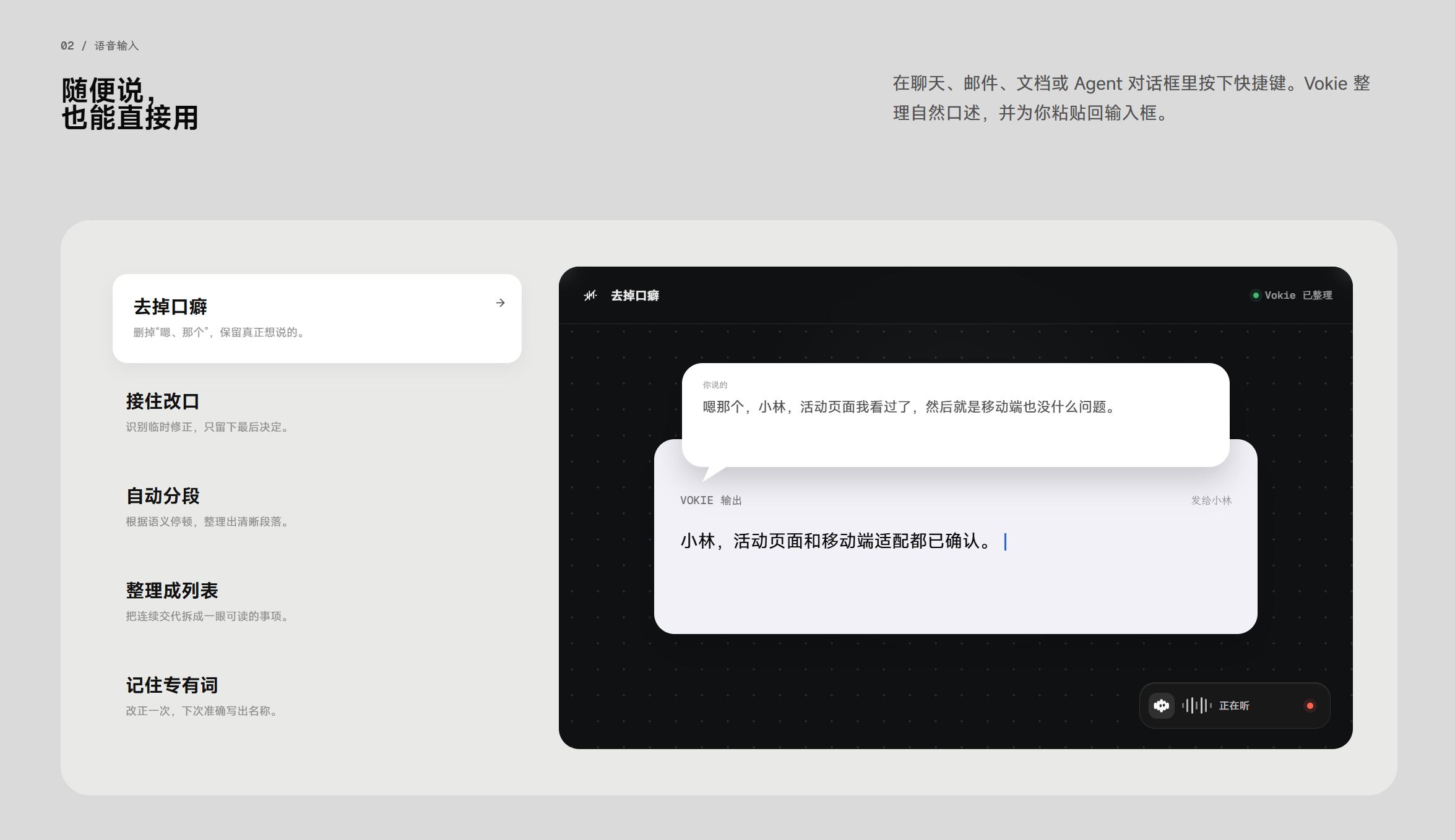Switch to the 整理成列表 feature
The image size is (1455, 840).
pyautogui.click(x=317, y=601)
